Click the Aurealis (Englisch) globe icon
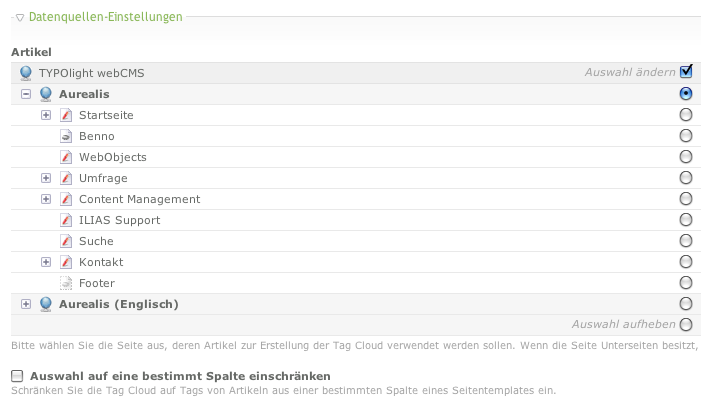The height and width of the screenshot is (409, 715). click(46, 304)
